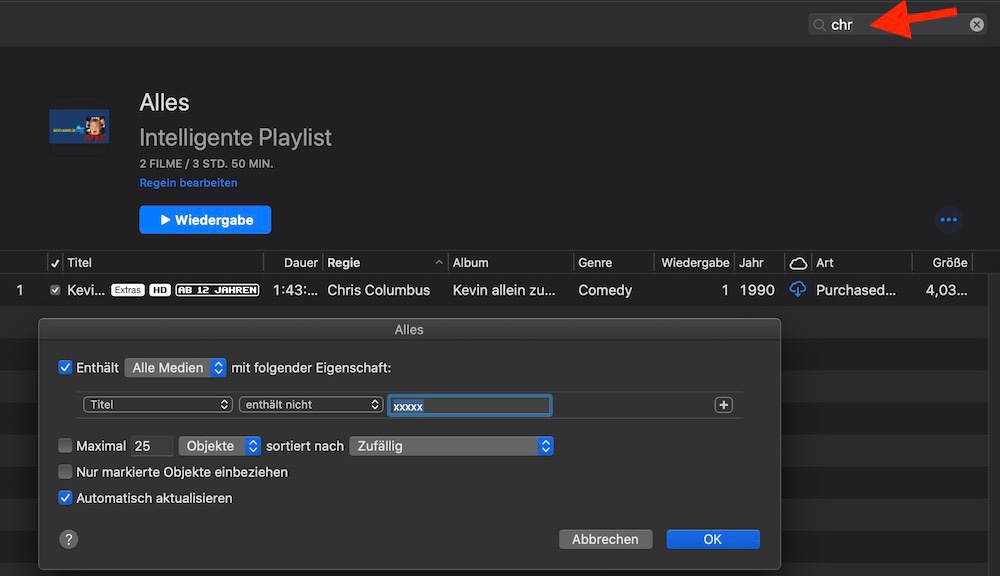Open the 'Alle Medien' dropdown

point(176,368)
